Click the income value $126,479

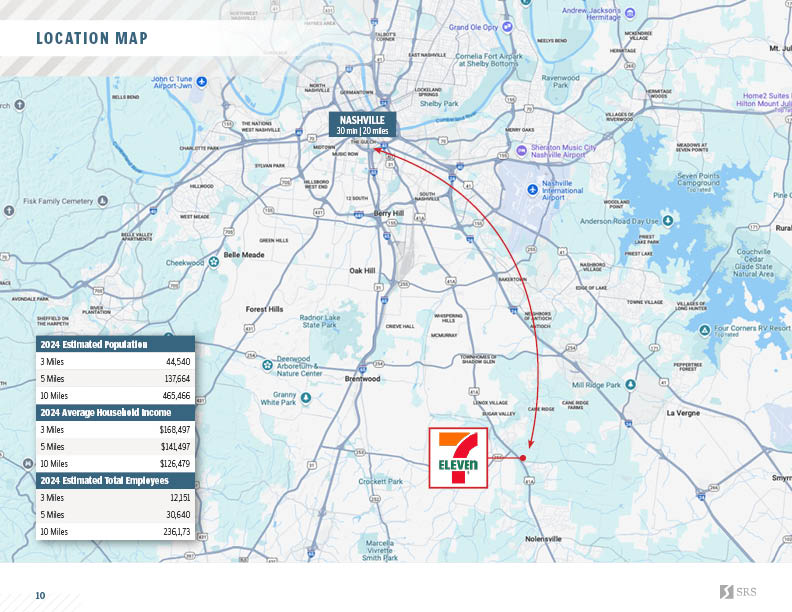tap(175, 464)
